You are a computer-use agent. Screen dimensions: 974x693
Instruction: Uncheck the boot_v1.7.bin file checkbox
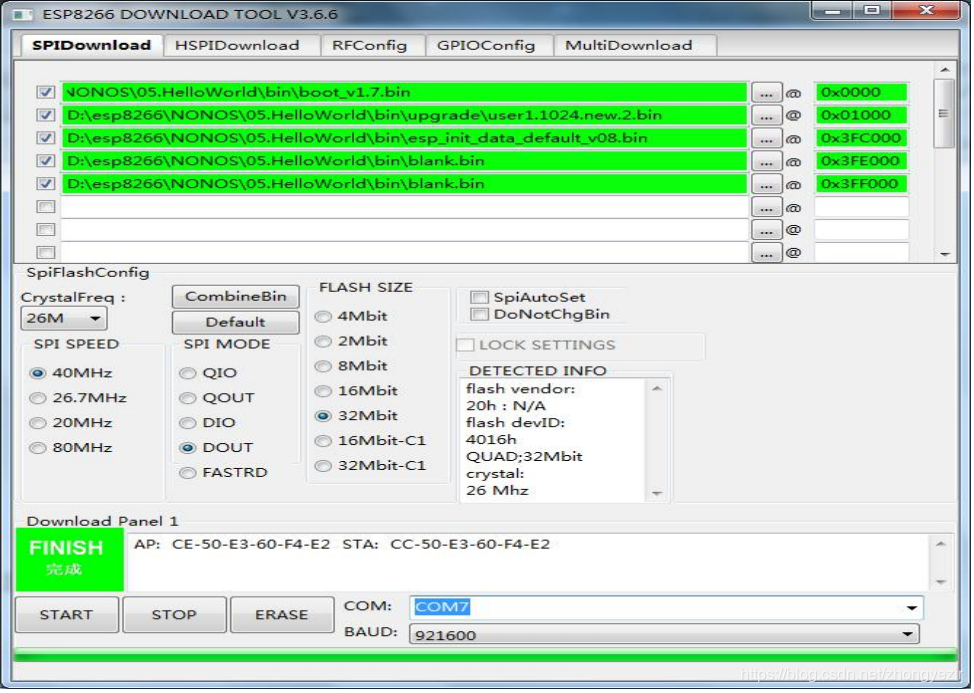click(x=45, y=93)
